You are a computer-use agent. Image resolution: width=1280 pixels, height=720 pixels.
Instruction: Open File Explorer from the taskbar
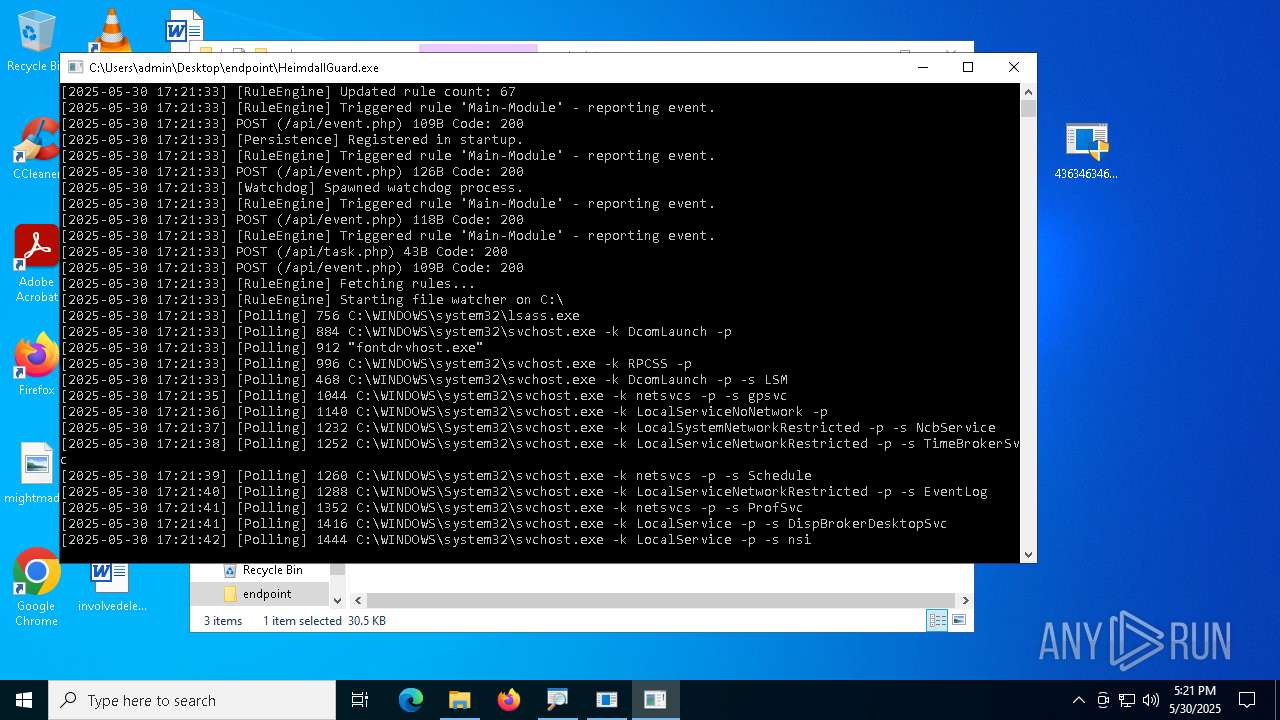tap(459, 700)
